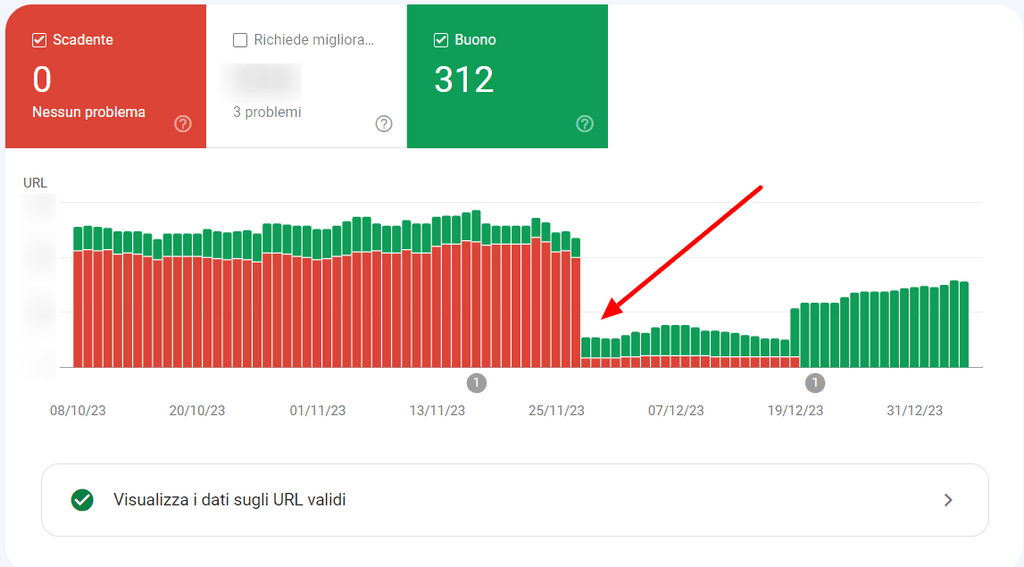Click the '3 problemi' text

pyautogui.click(x=267, y=112)
